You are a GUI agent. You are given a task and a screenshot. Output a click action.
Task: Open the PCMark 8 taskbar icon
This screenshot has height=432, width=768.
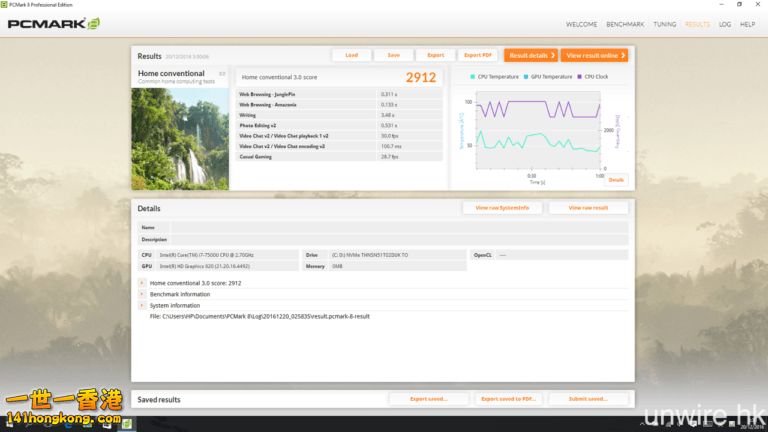point(127,424)
